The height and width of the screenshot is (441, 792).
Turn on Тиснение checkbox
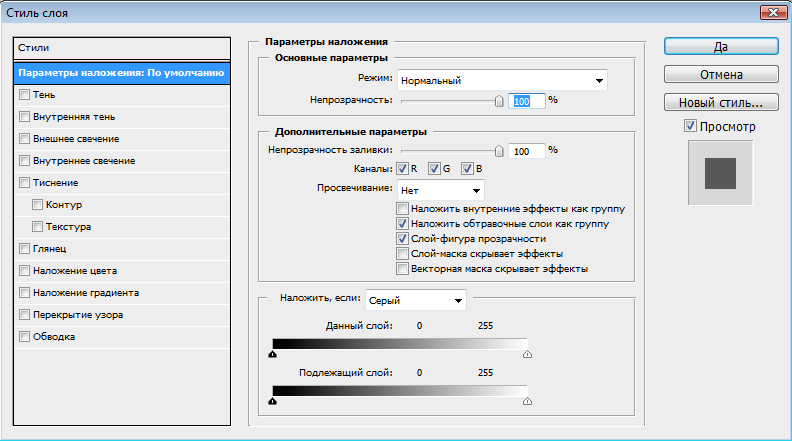24,182
